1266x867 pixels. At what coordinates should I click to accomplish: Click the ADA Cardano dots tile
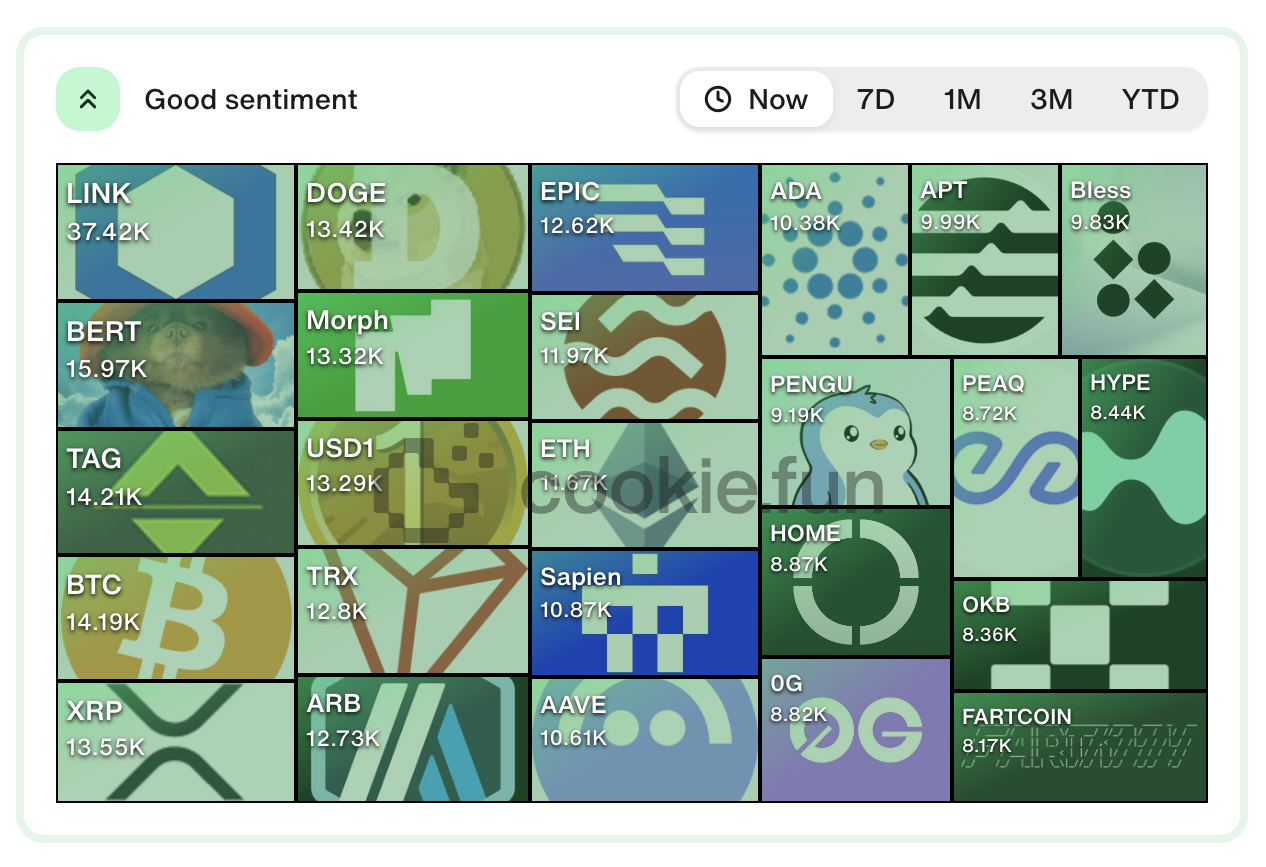tap(835, 260)
